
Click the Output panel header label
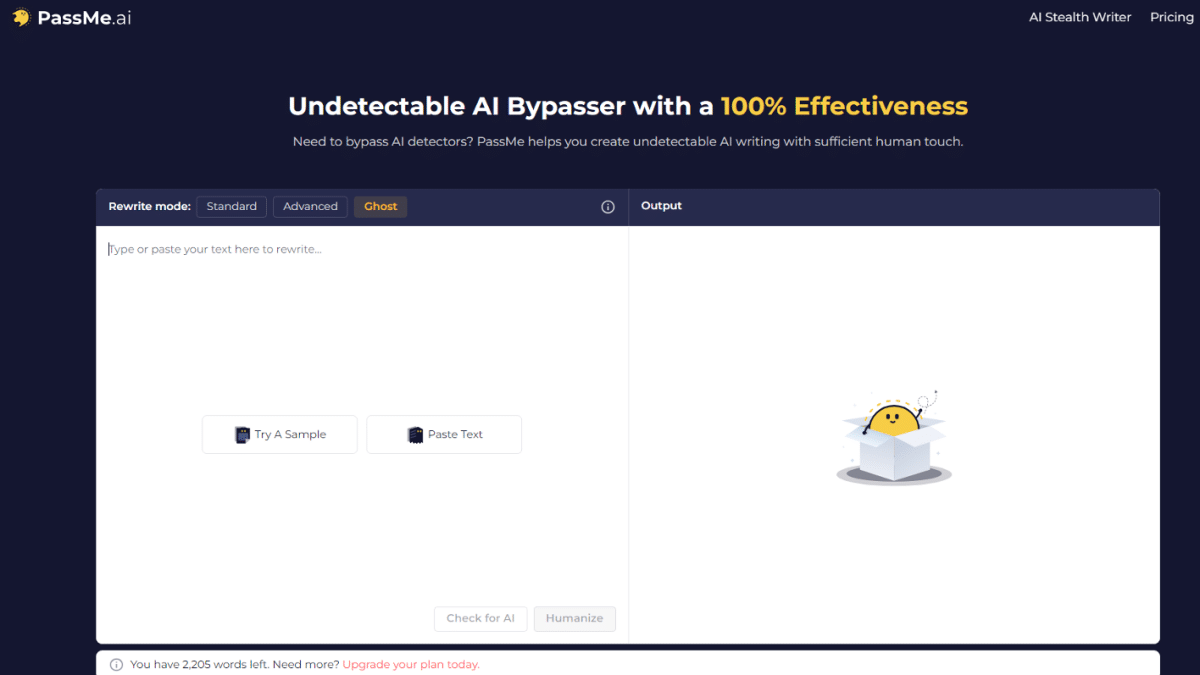pyautogui.click(x=661, y=206)
